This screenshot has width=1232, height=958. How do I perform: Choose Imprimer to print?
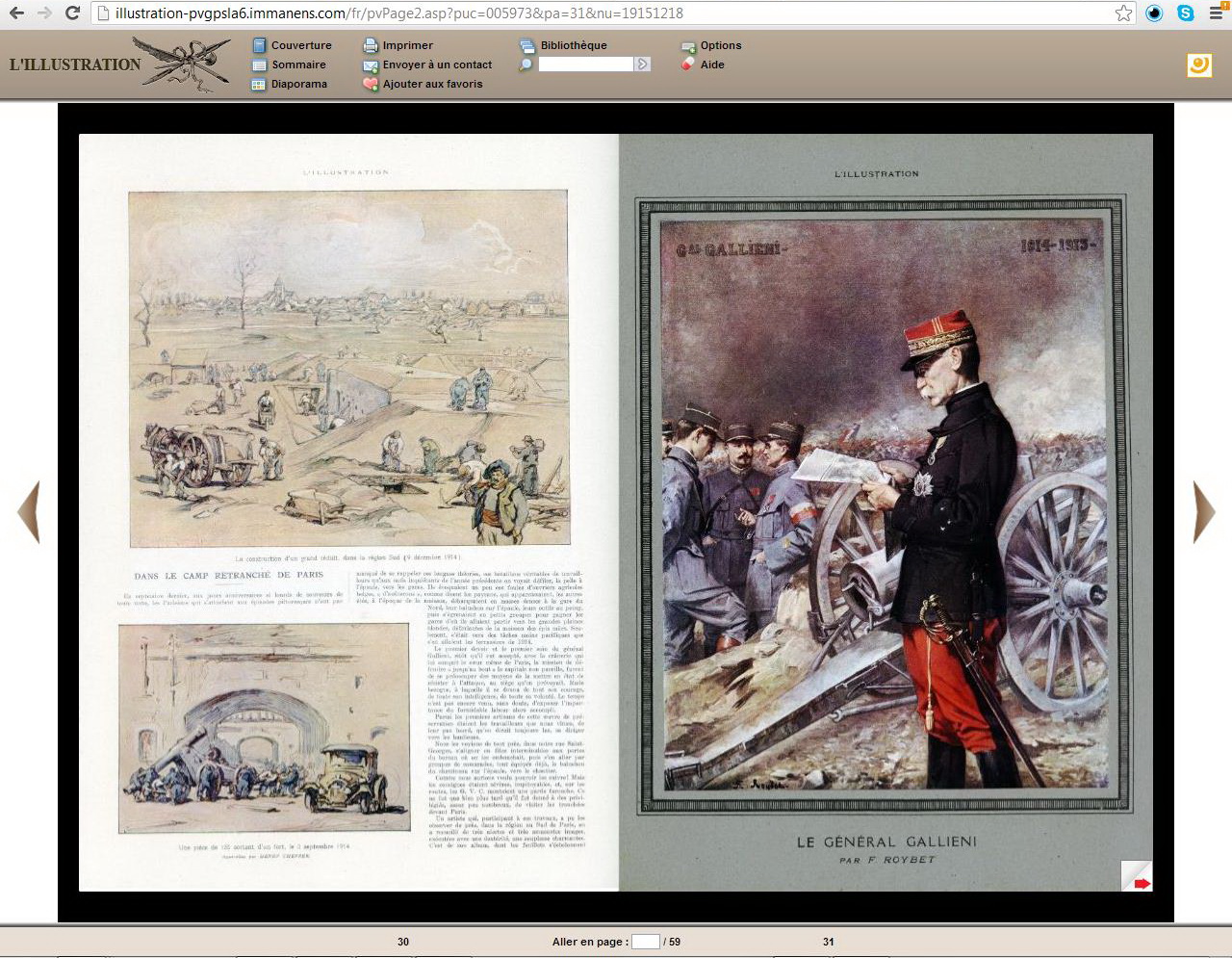pos(408,45)
